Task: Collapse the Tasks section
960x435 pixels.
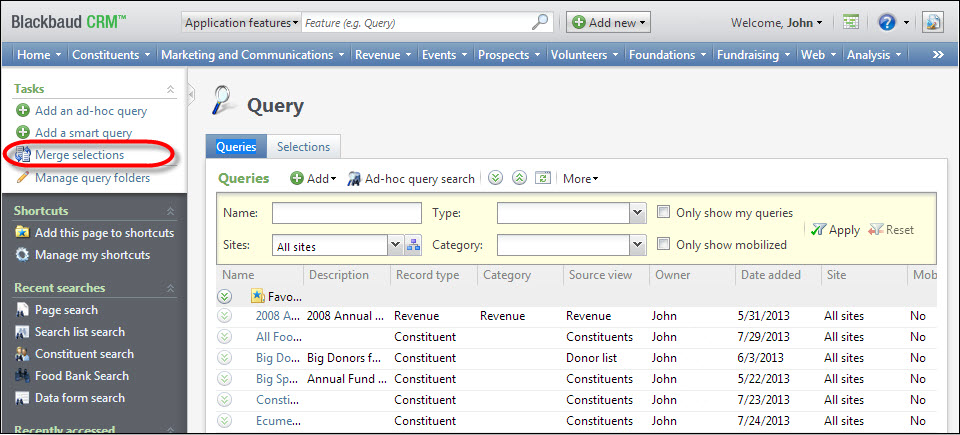Action: [170, 89]
